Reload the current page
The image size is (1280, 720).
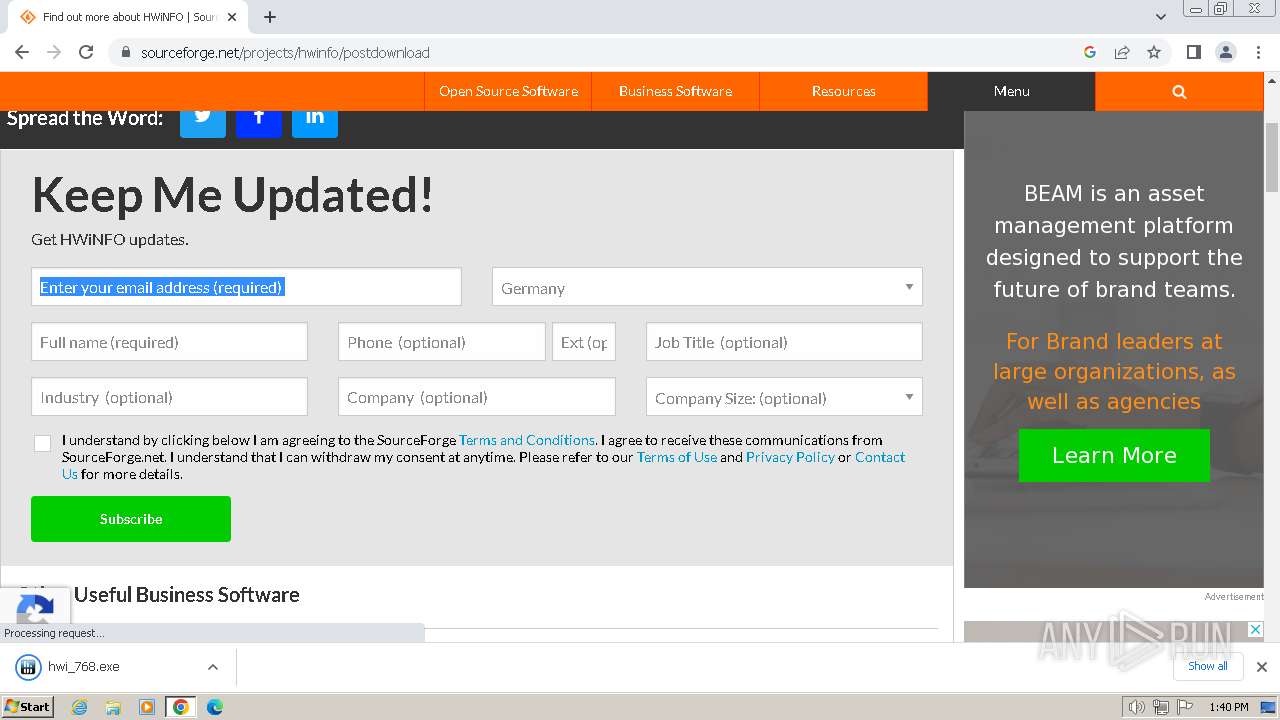[x=86, y=52]
